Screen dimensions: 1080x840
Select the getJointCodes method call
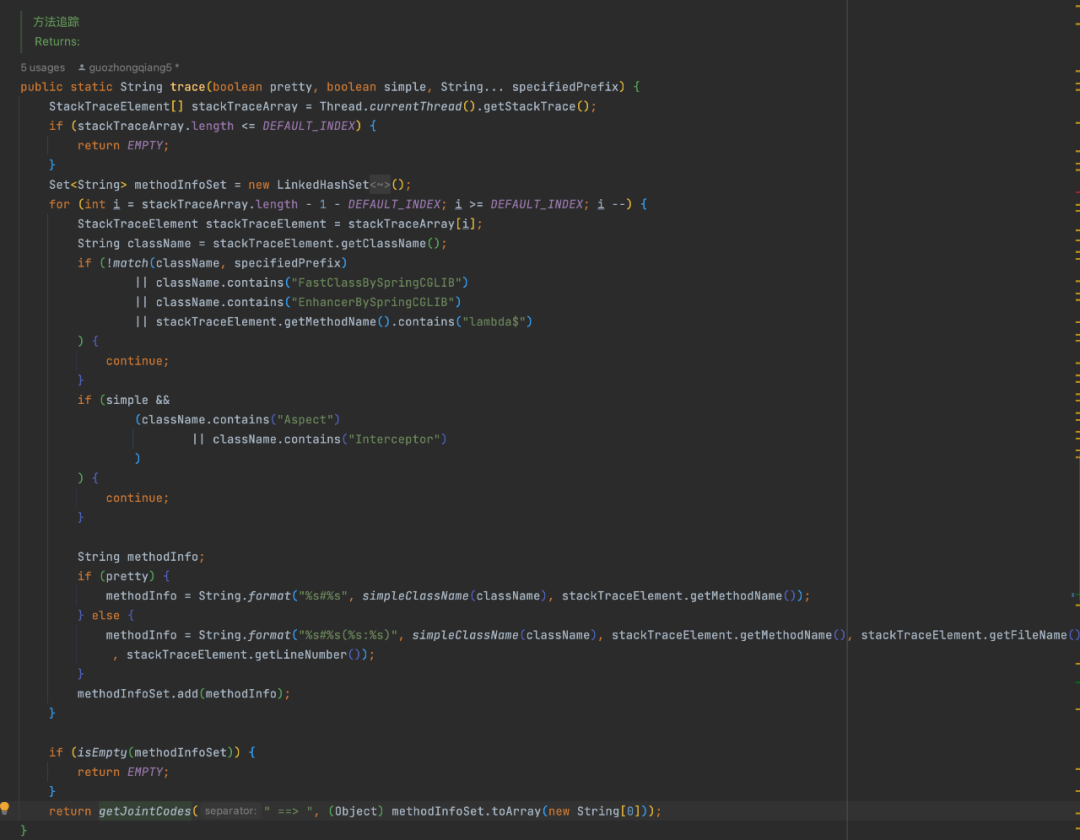pos(145,811)
